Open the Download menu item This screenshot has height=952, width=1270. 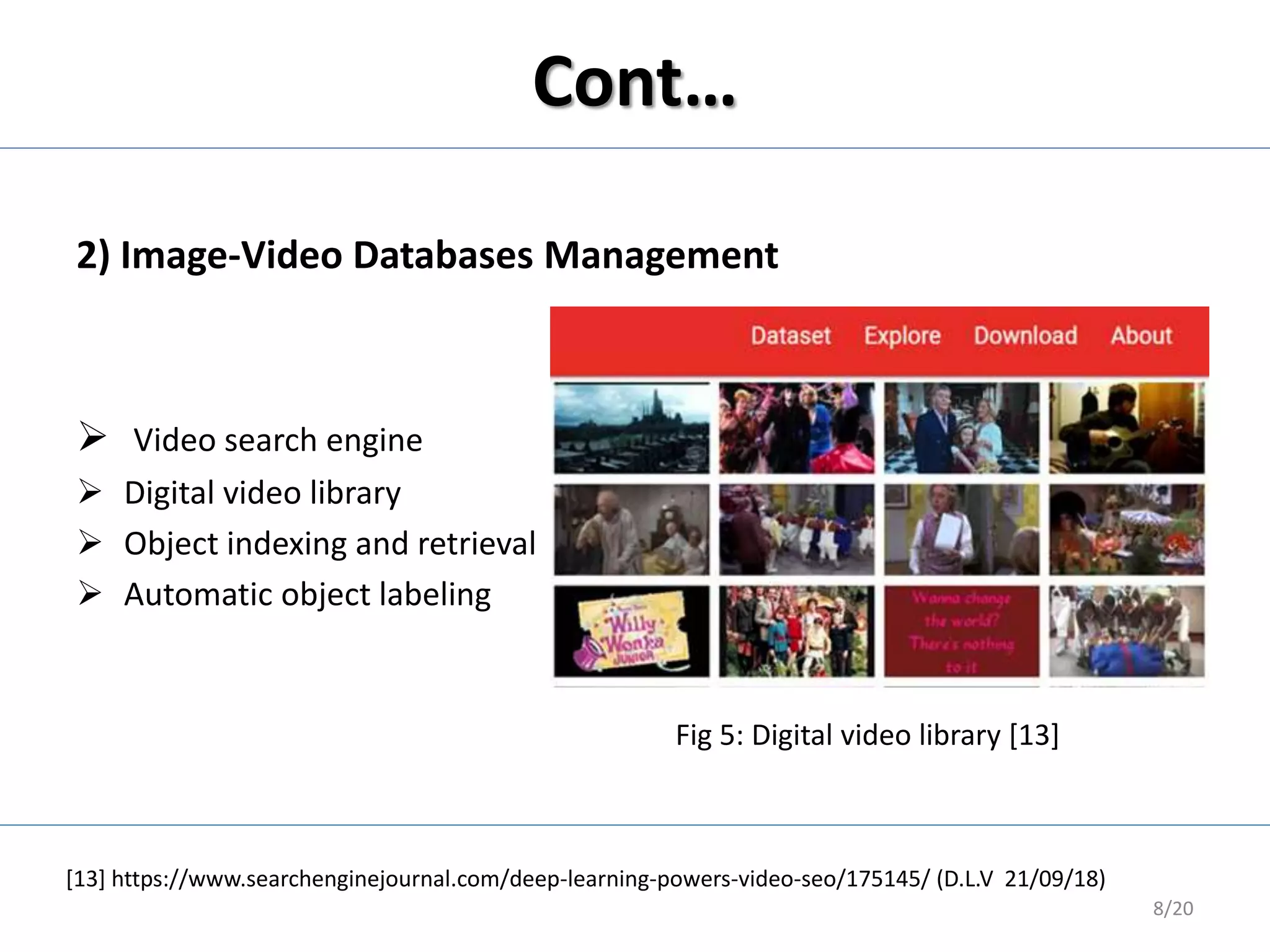pyautogui.click(x=1025, y=335)
